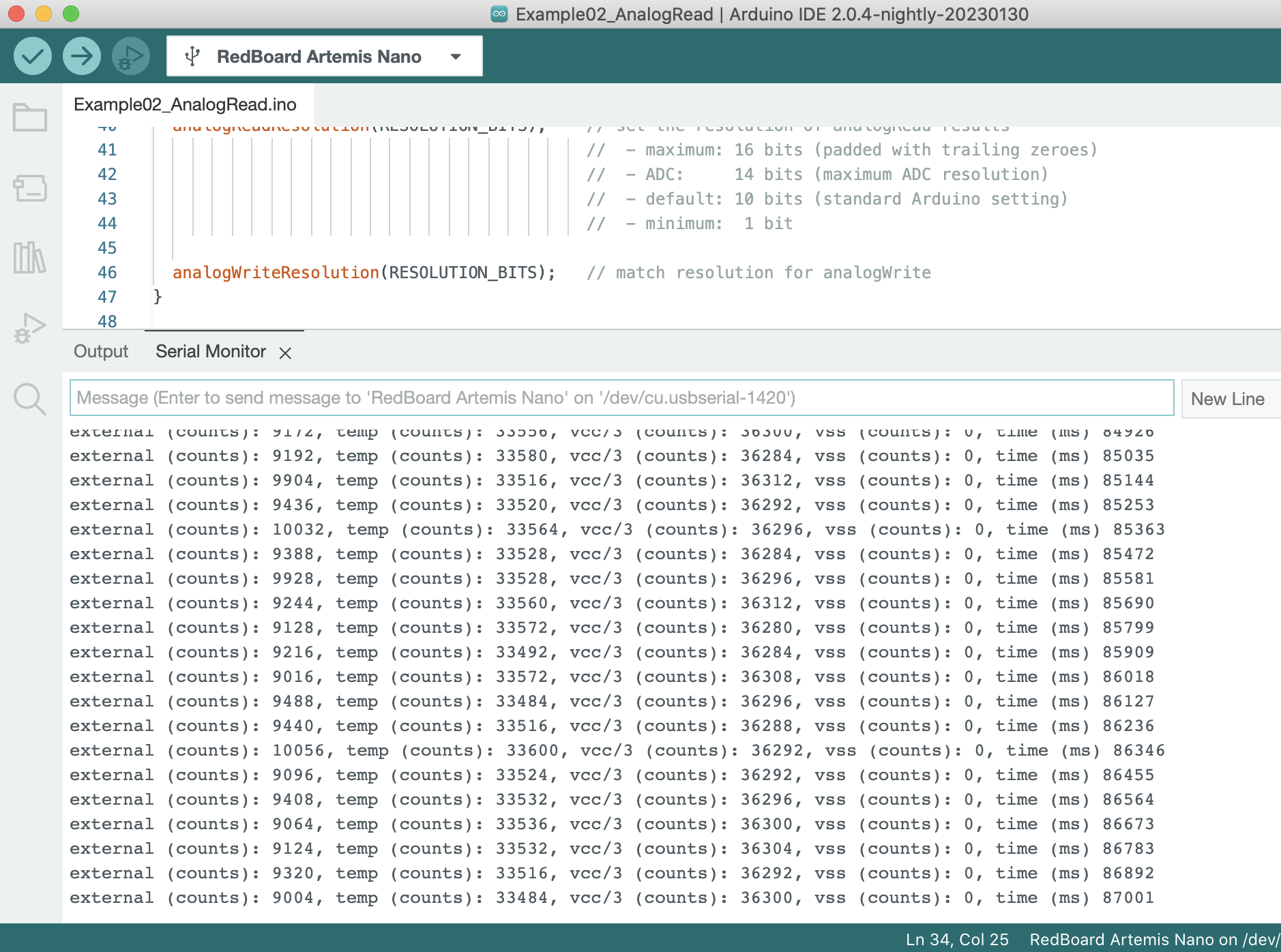Click serial output row with external 10032
The width and height of the screenshot is (1281, 952).
[x=617, y=529]
